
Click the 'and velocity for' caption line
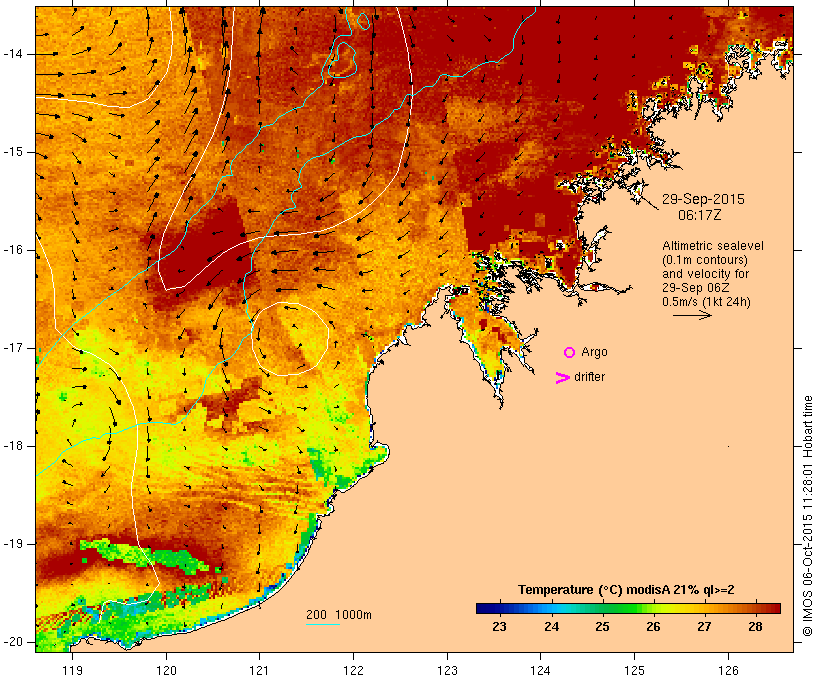[705, 274]
